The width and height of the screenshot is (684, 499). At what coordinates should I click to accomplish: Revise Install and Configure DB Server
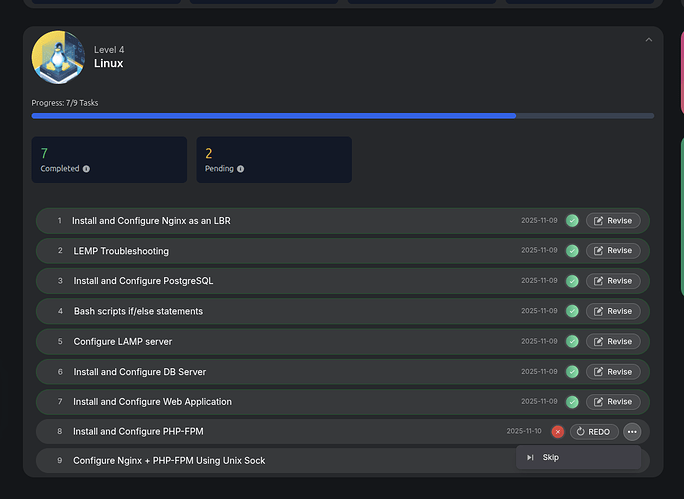point(613,372)
